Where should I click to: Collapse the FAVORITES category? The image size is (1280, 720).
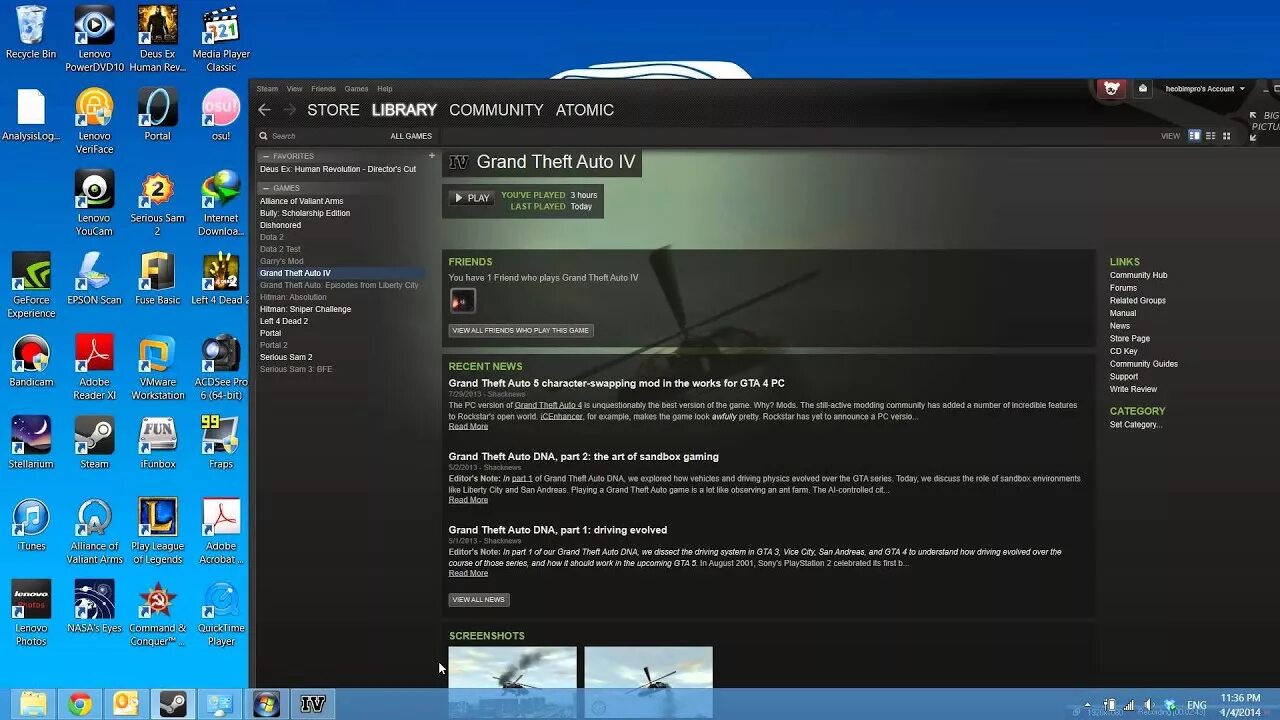tap(265, 157)
